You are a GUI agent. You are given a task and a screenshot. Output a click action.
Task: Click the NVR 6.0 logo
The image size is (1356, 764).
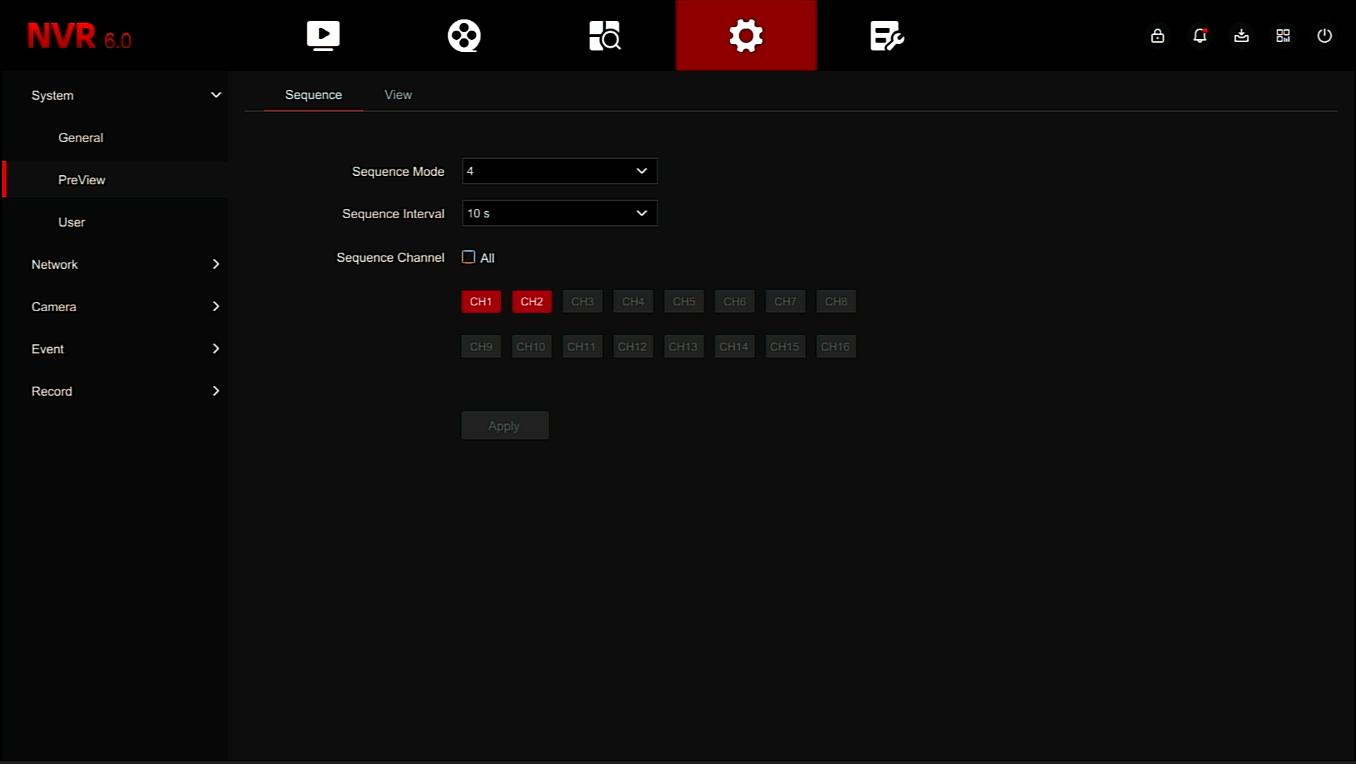(79, 37)
